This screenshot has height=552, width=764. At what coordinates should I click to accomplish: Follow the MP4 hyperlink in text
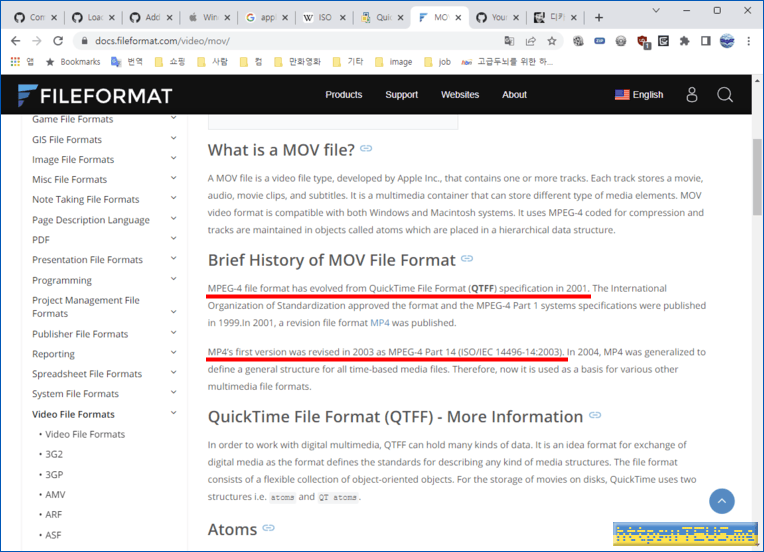pyautogui.click(x=380, y=323)
